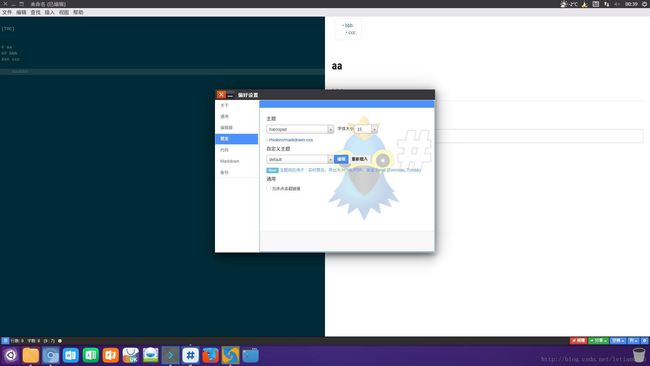Open WPS Writer in dock
Screen dimensions: 650x366
tap(70, 355)
